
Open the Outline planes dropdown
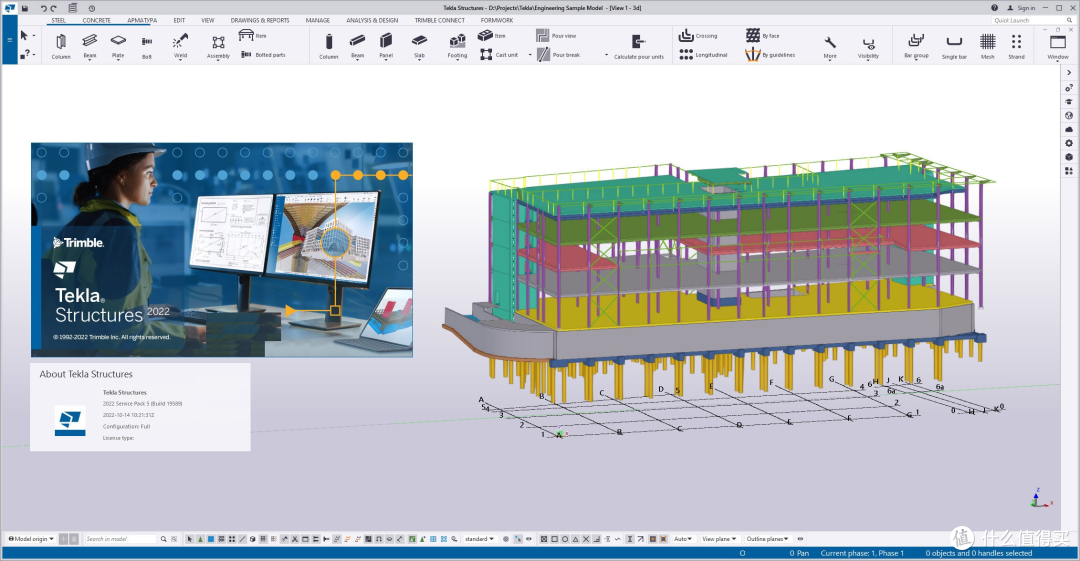(x=767, y=539)
